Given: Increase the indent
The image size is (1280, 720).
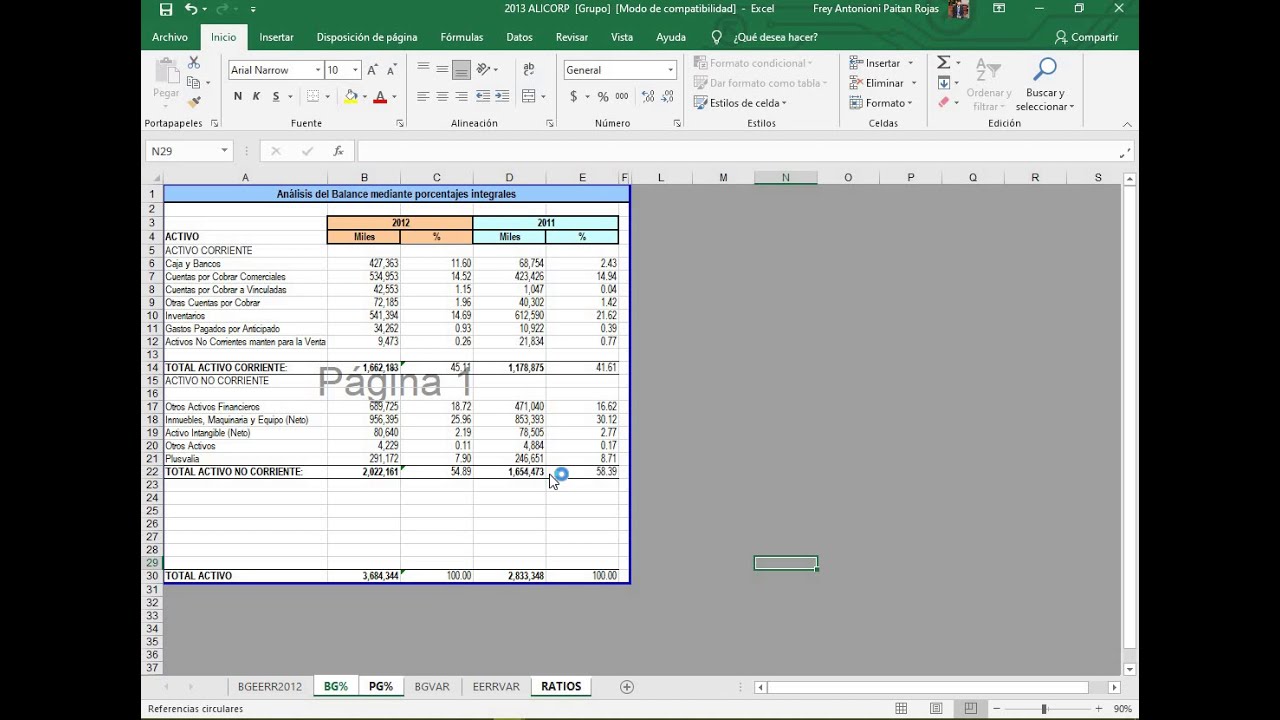Looking at the screenshot, I should [502, 96].
